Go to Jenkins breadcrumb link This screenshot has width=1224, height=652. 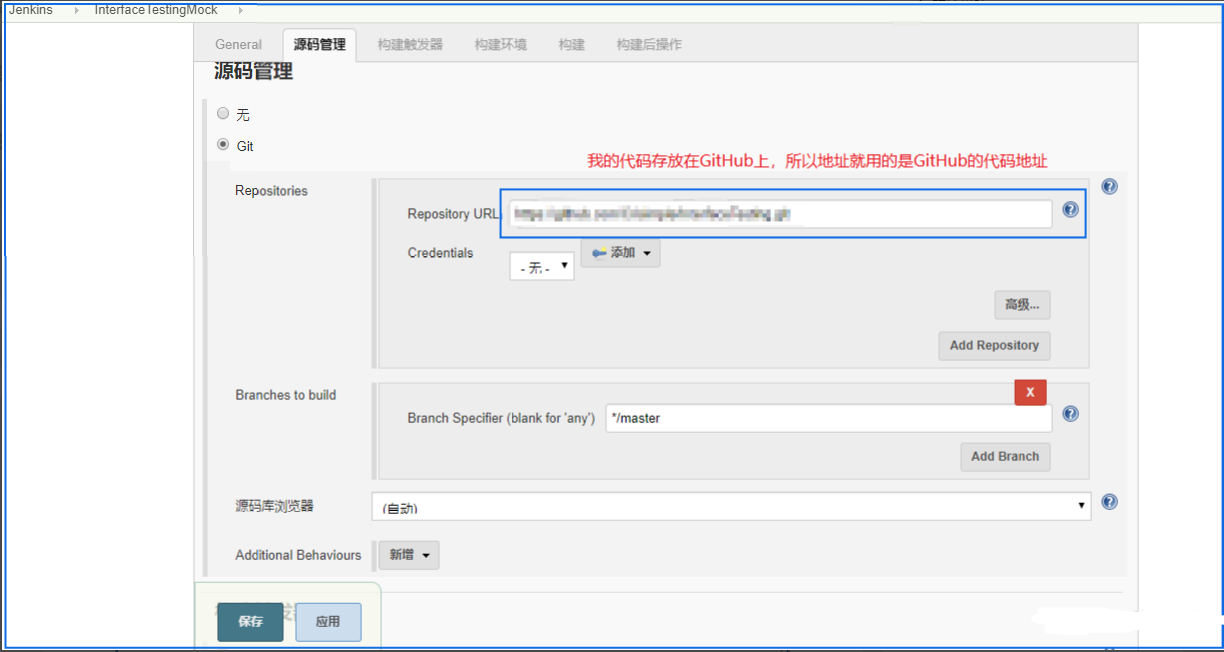[30, 9]
